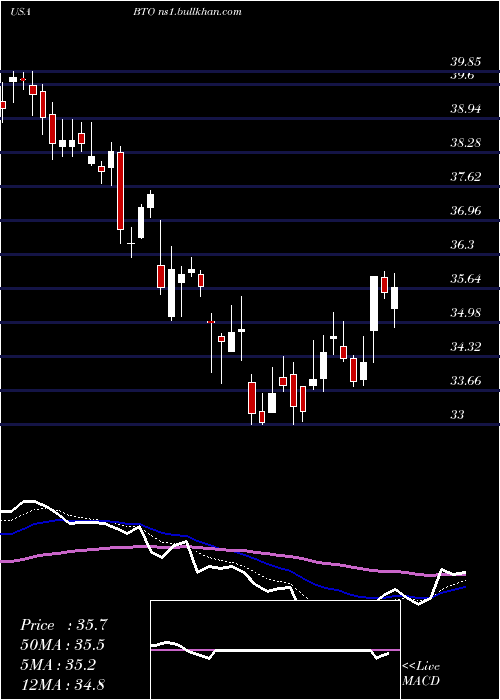Click the tall white candle reaching 35.64
Screen dimensions: 500x700
click(x=374, y=304)
